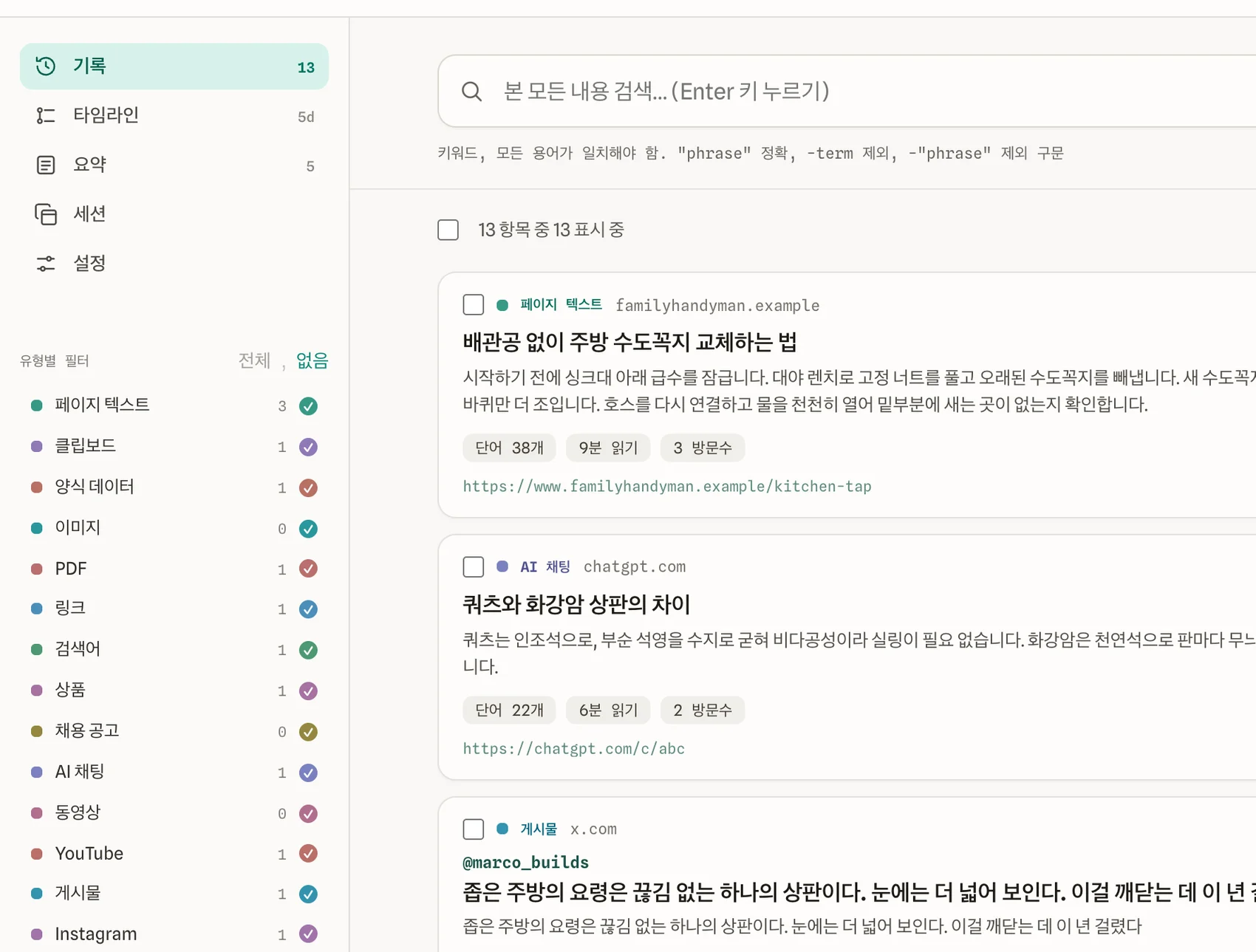Click the AI 채팅 filter label
Image resolution: width=1256 pixels, height=952 pixels.
point(79,772)
